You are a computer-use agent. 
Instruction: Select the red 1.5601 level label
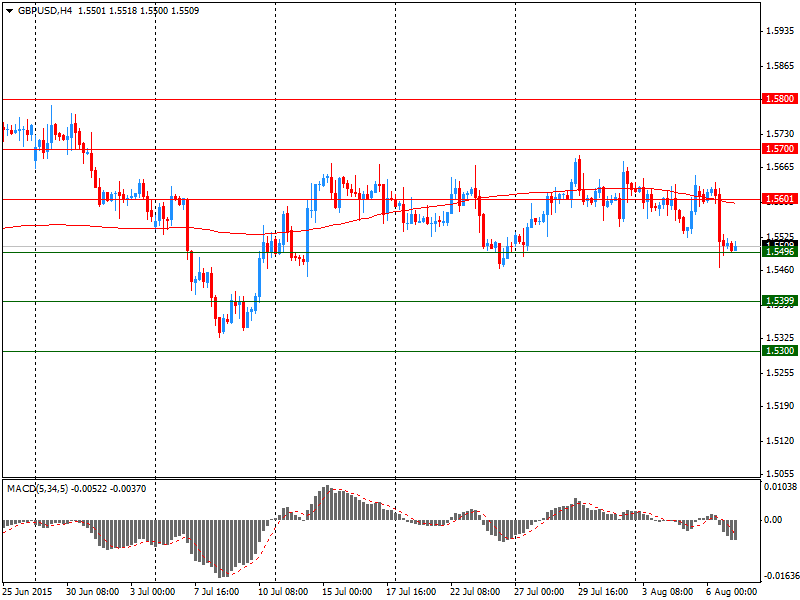[x=780, y=198]
